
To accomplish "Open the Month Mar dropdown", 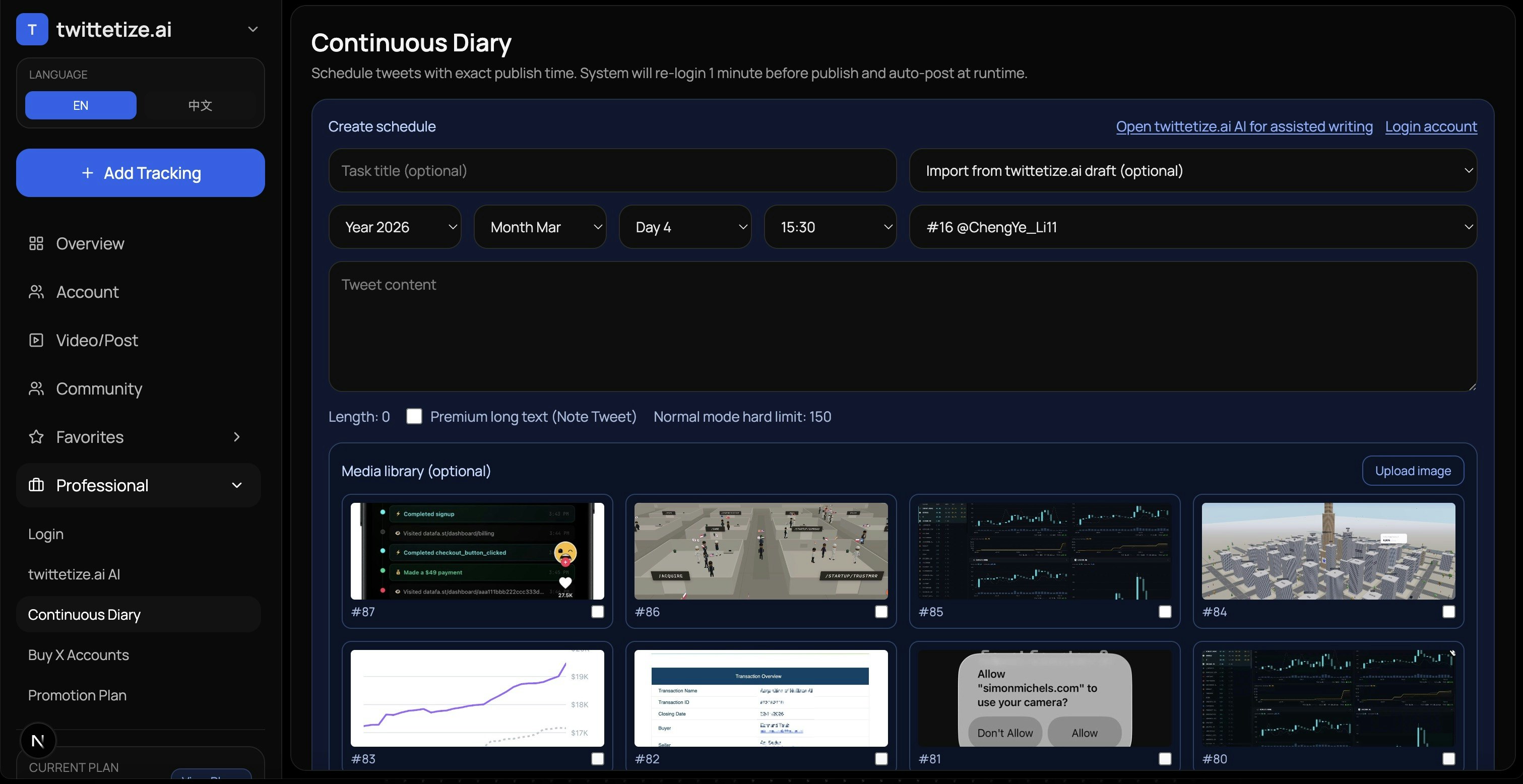I will pos(540,226).
